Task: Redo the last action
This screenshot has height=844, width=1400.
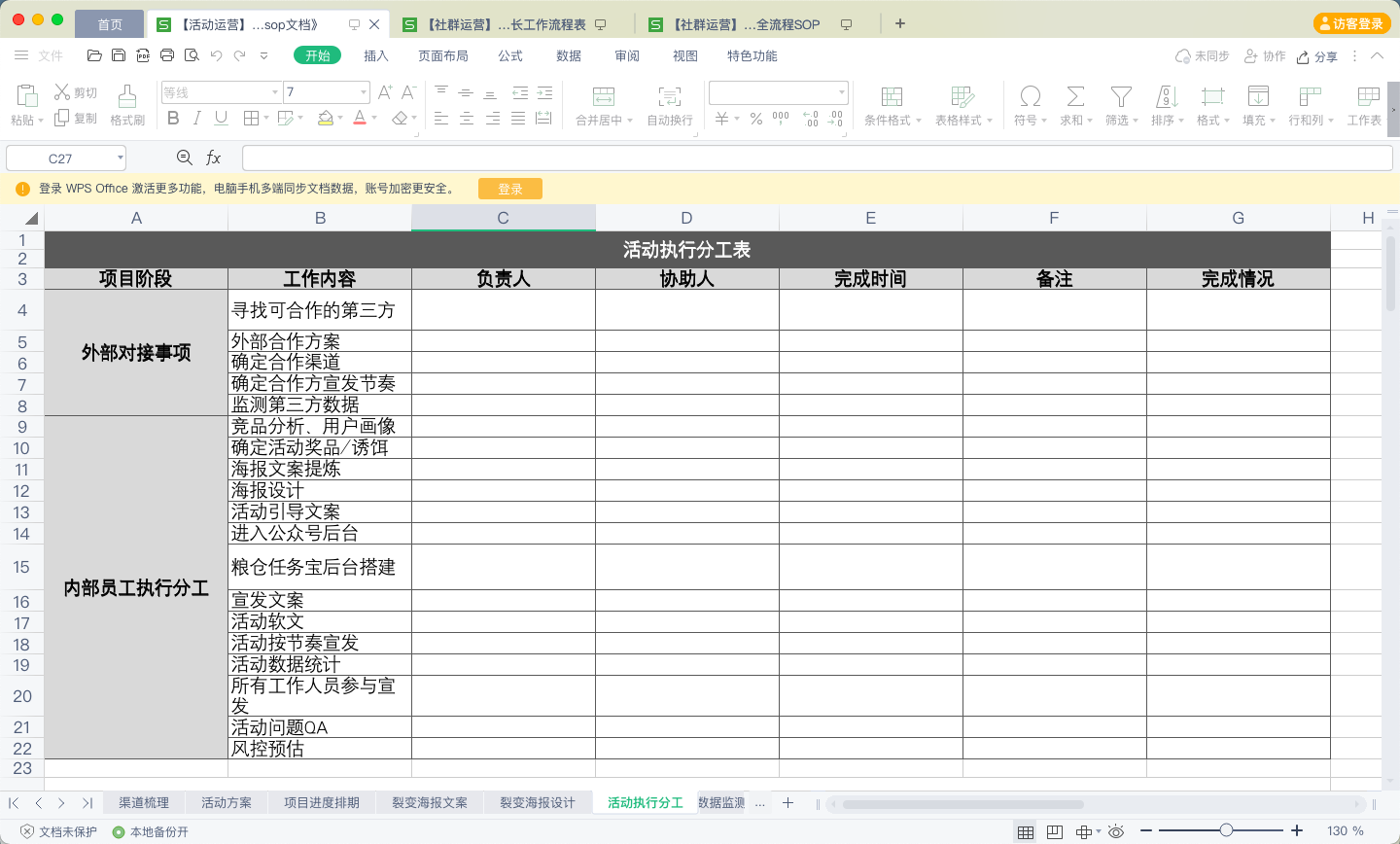Action: 240,55
